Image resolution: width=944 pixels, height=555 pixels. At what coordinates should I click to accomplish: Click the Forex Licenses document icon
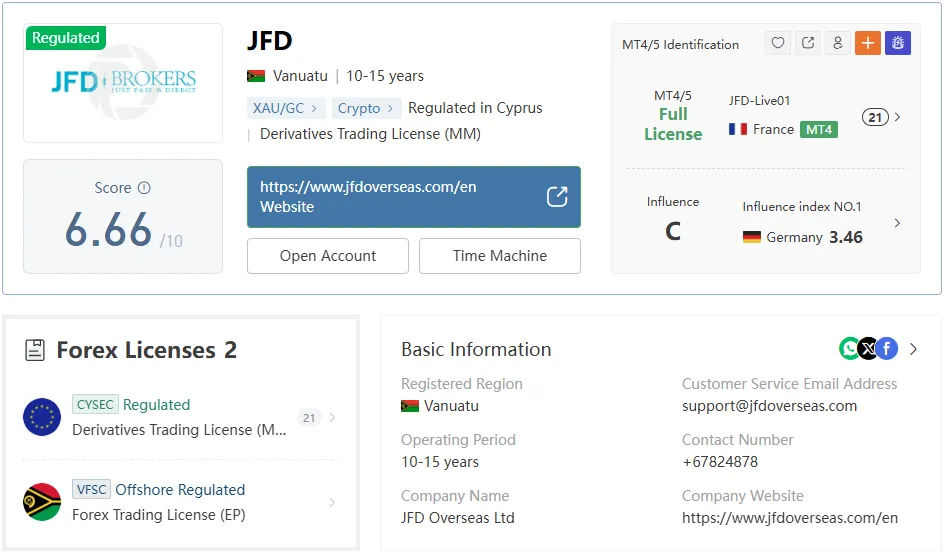35,350
